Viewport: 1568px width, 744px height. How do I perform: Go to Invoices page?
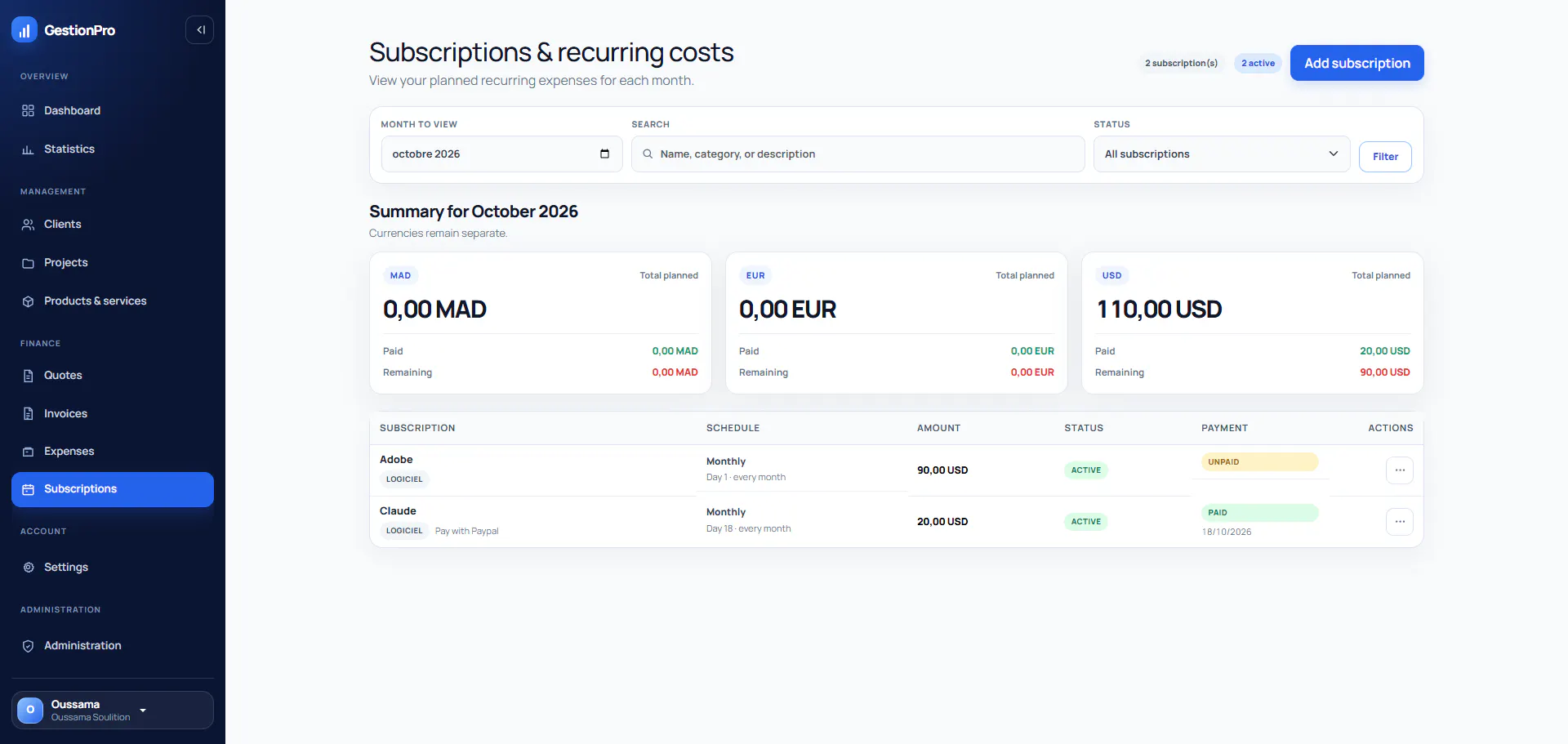click(x=113, y=414)
